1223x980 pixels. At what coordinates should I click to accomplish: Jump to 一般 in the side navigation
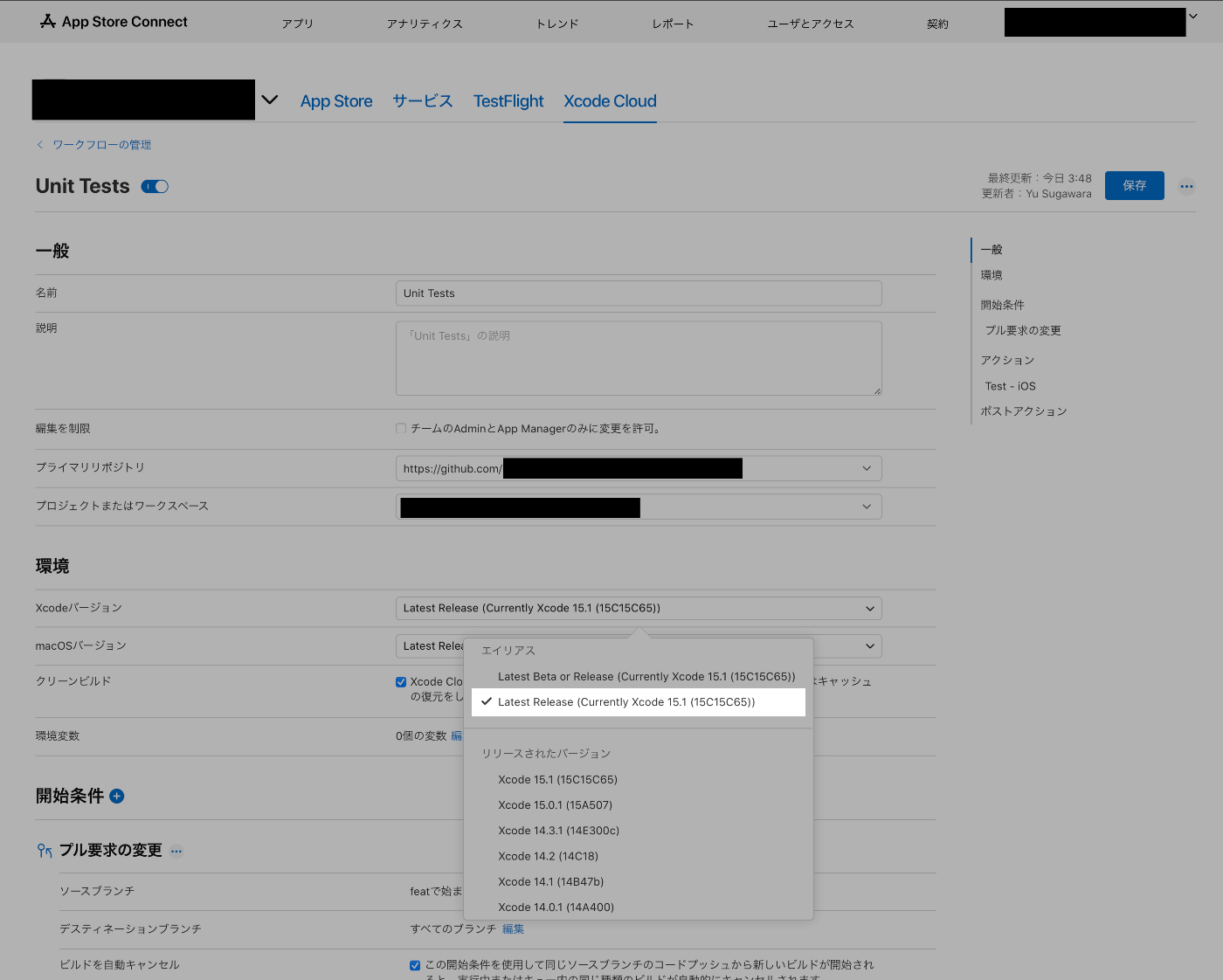[x=992, y=250]
